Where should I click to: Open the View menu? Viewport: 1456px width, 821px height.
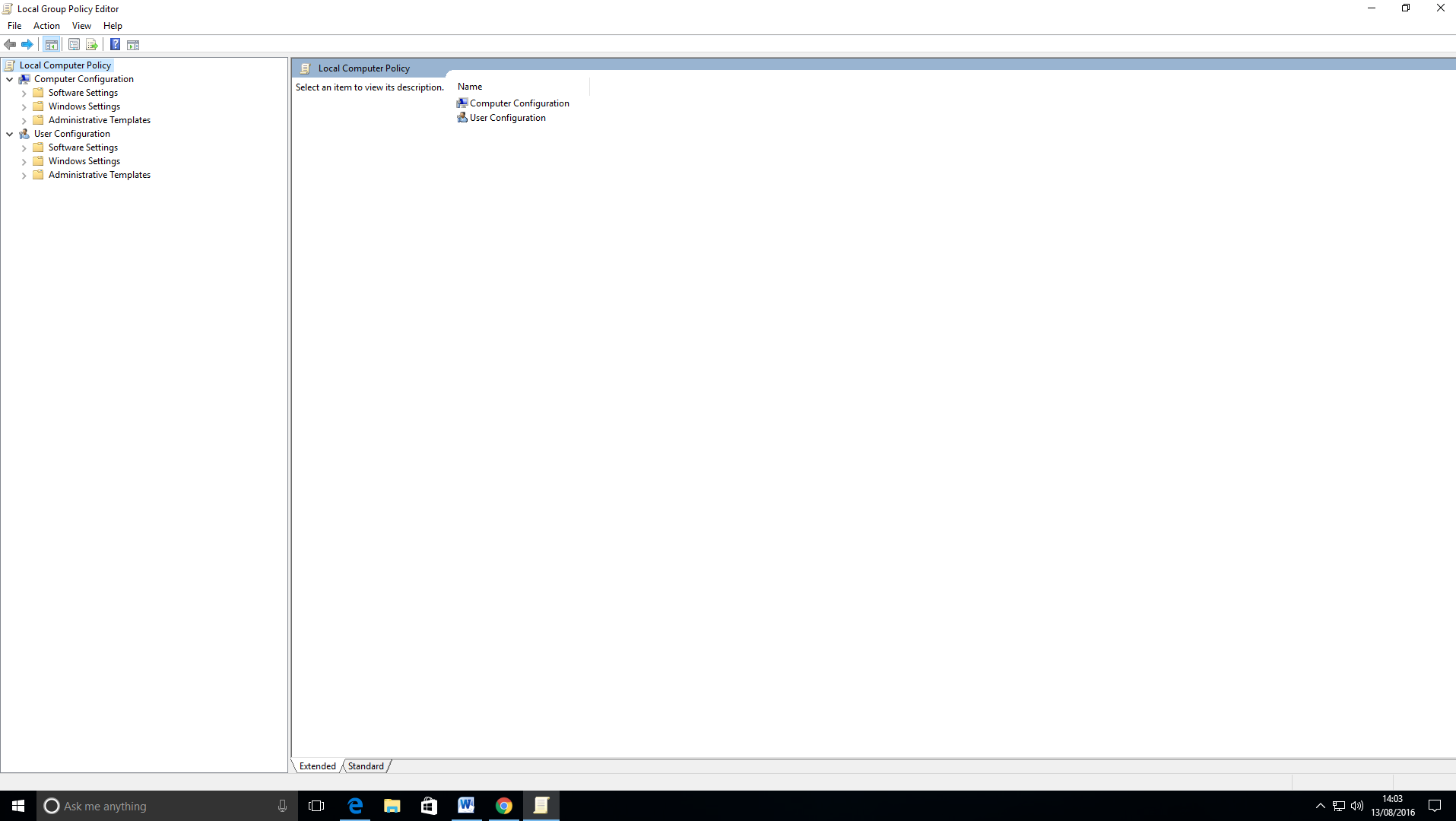(81, 26)
